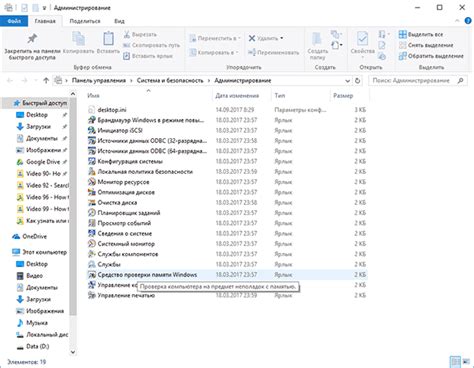The height and width of the screenshot is (368, 474).
Task: Select Этот компьютер in navigation pane
Action: 39,252
